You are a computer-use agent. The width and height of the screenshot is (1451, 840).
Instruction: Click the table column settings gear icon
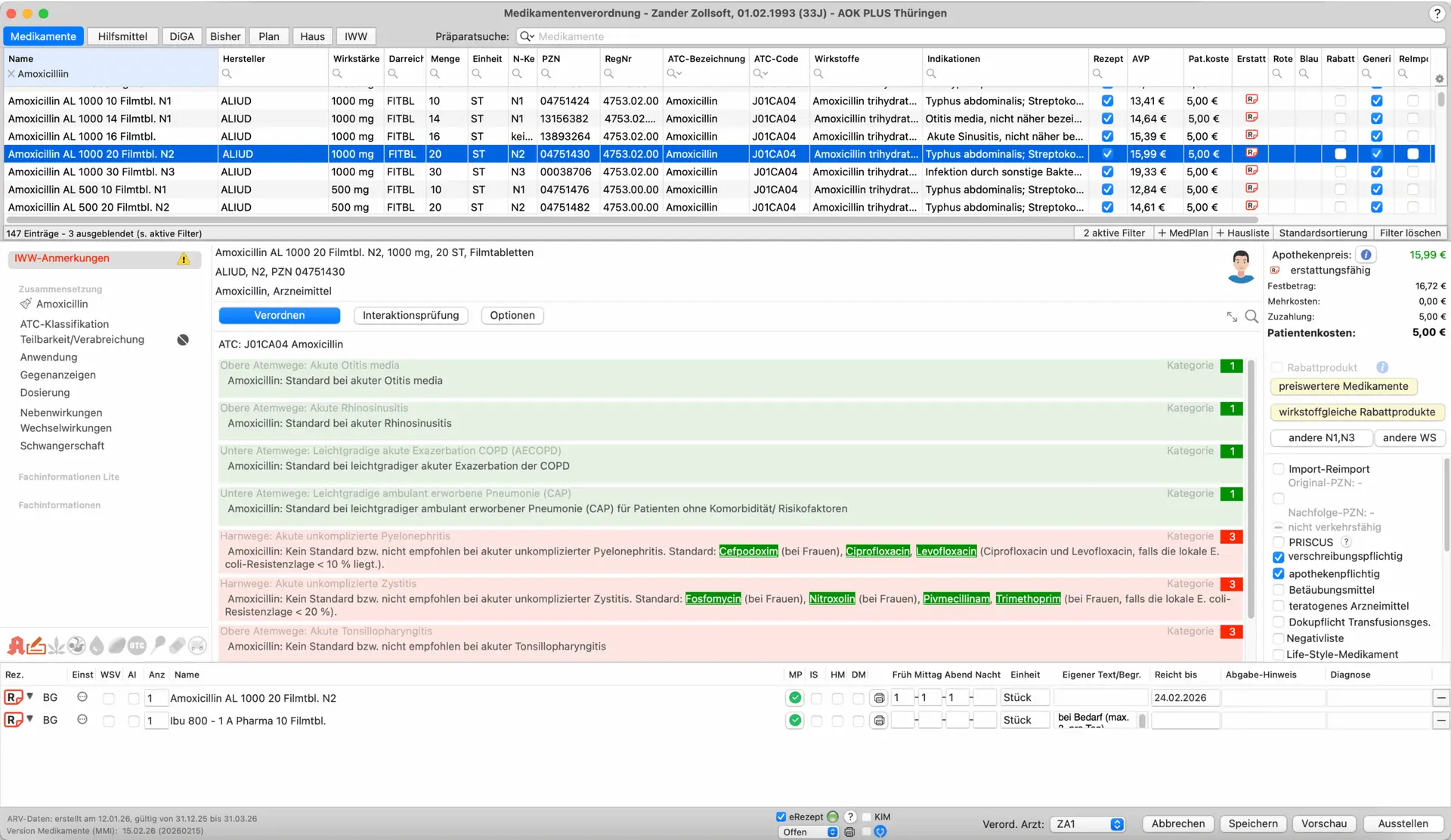click(1439, 79)
